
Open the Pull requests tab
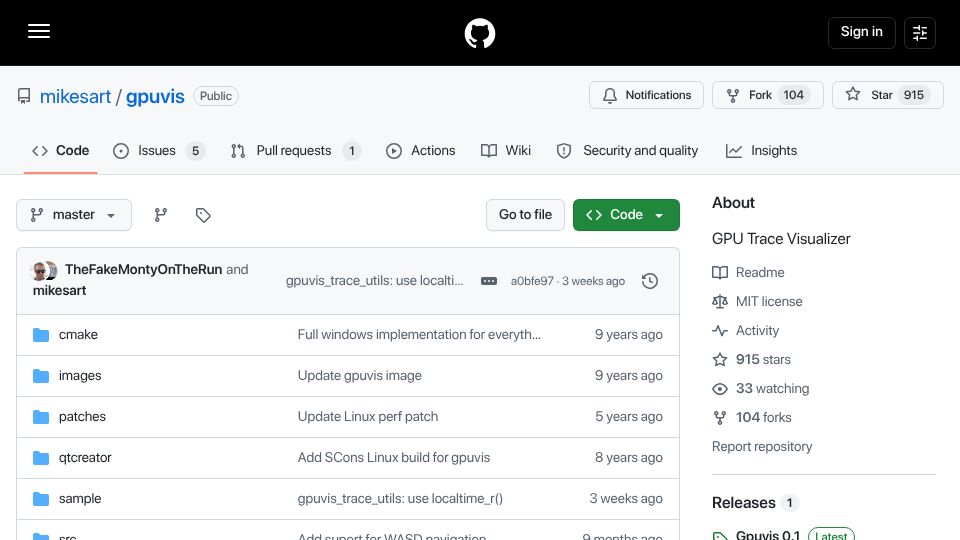pos(296,151)
